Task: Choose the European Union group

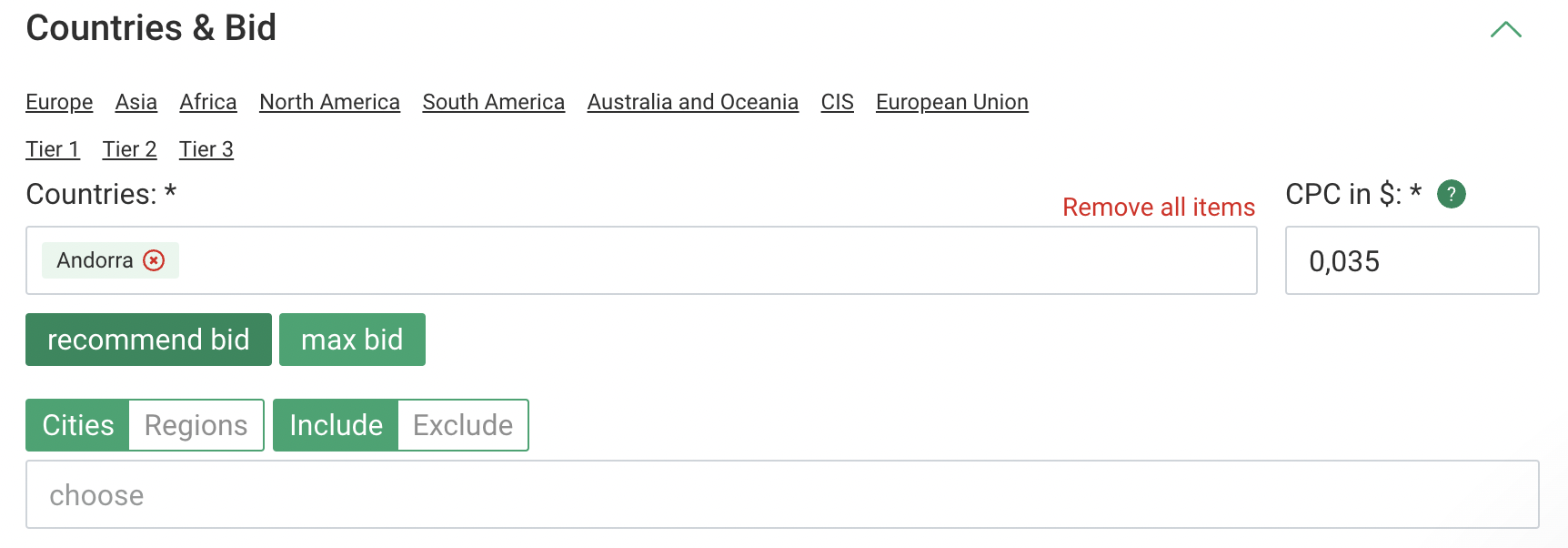Action: point(951,102)
